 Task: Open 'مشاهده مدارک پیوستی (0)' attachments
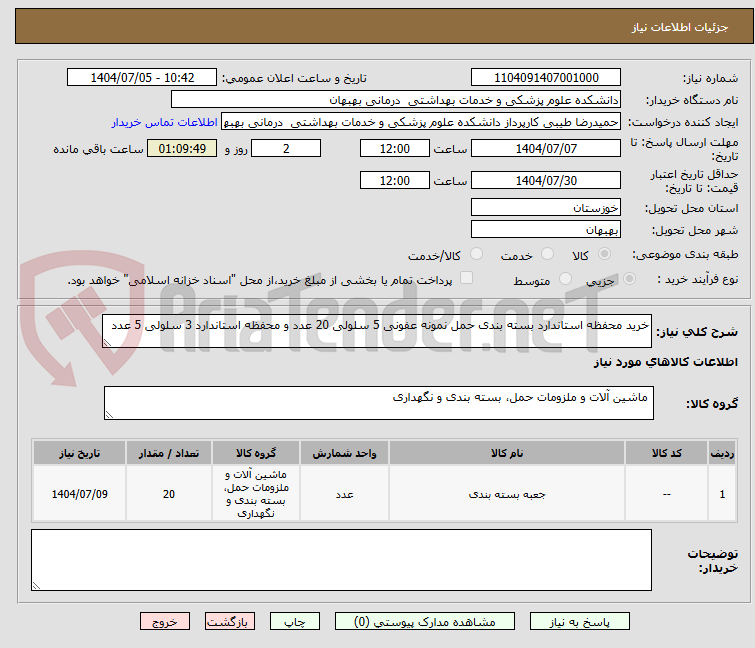click(x=428, y=621)
